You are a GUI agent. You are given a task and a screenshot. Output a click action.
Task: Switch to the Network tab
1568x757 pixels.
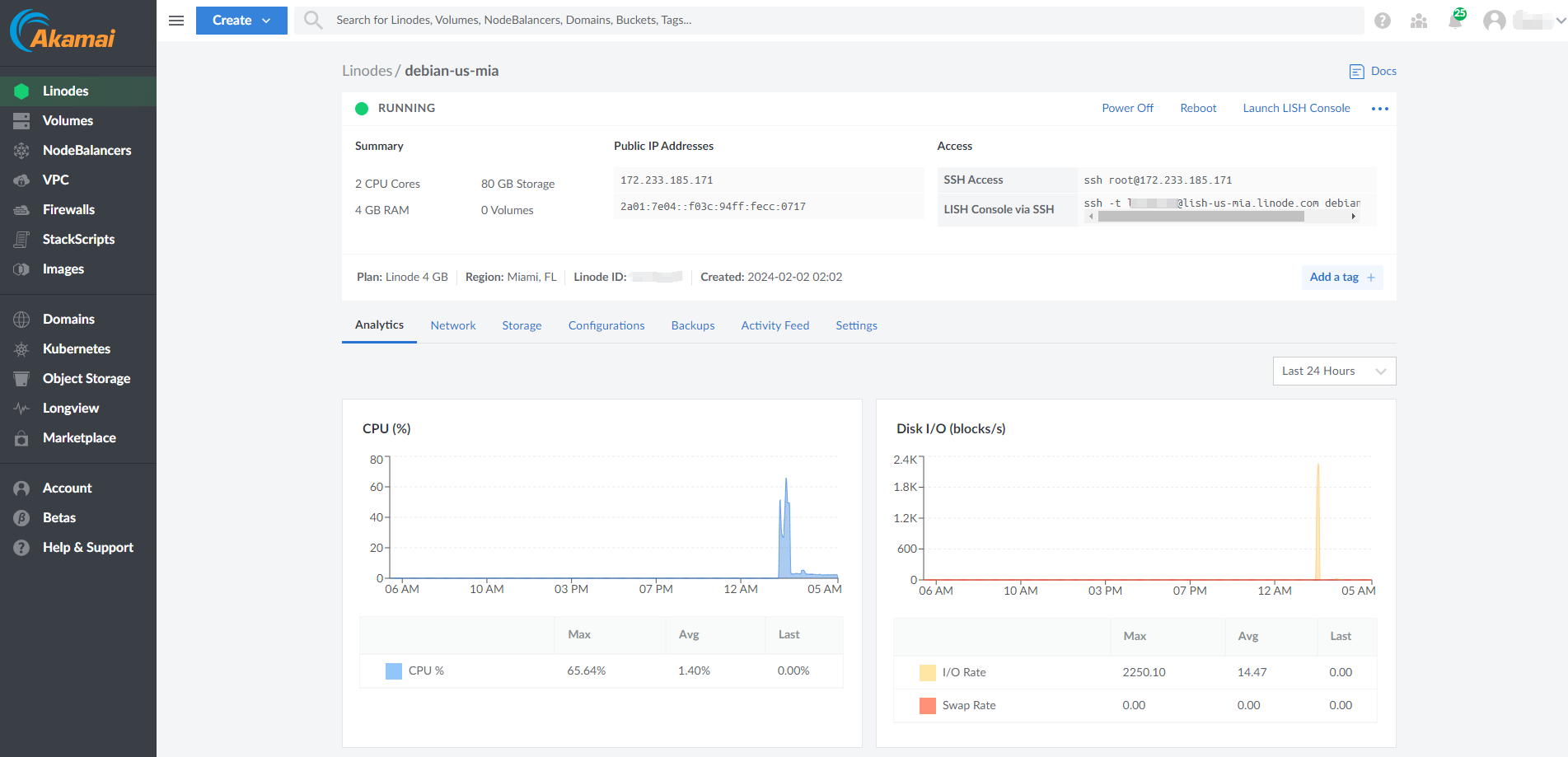(453, 325)
